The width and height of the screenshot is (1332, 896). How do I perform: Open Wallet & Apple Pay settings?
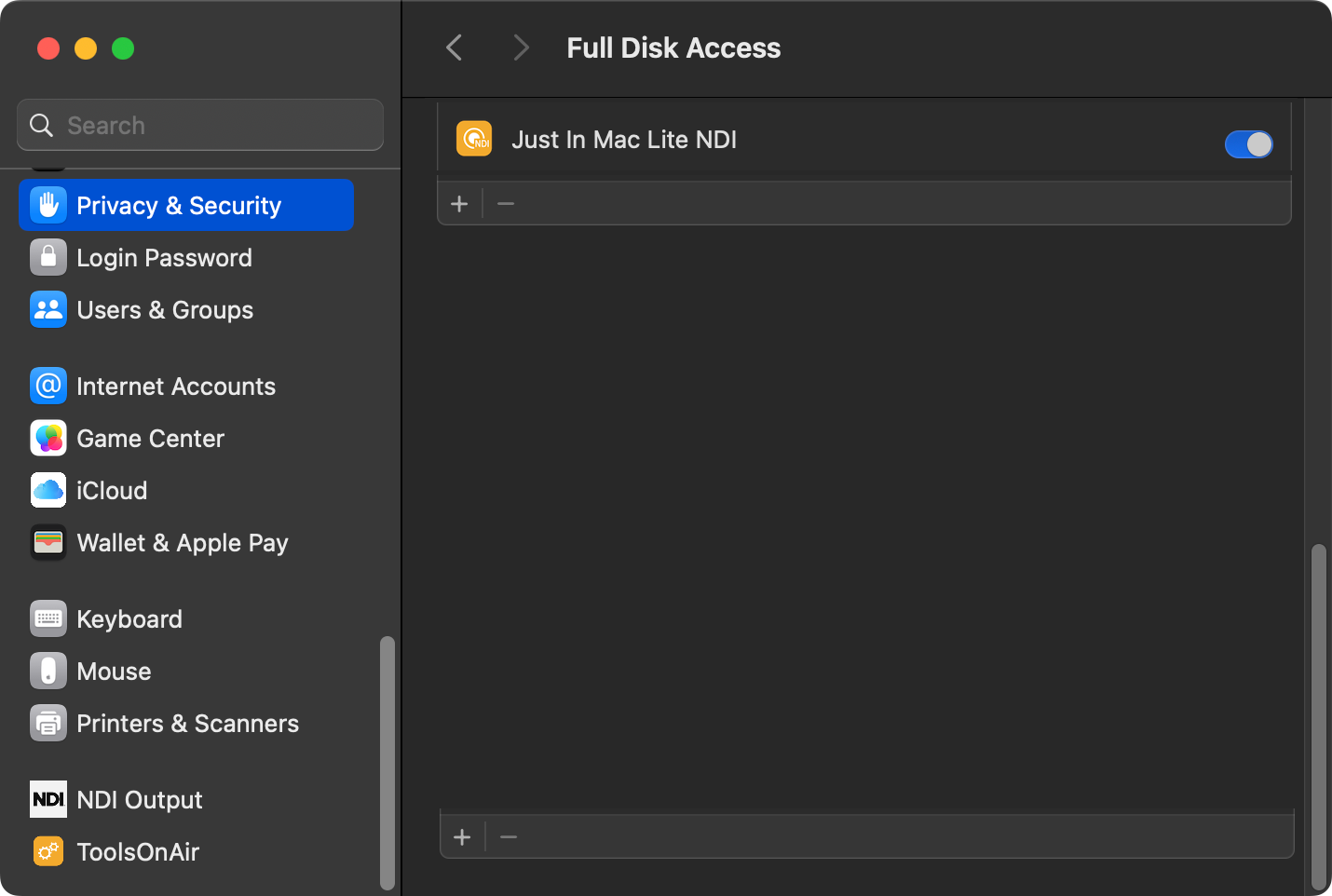tap(186, 542)
